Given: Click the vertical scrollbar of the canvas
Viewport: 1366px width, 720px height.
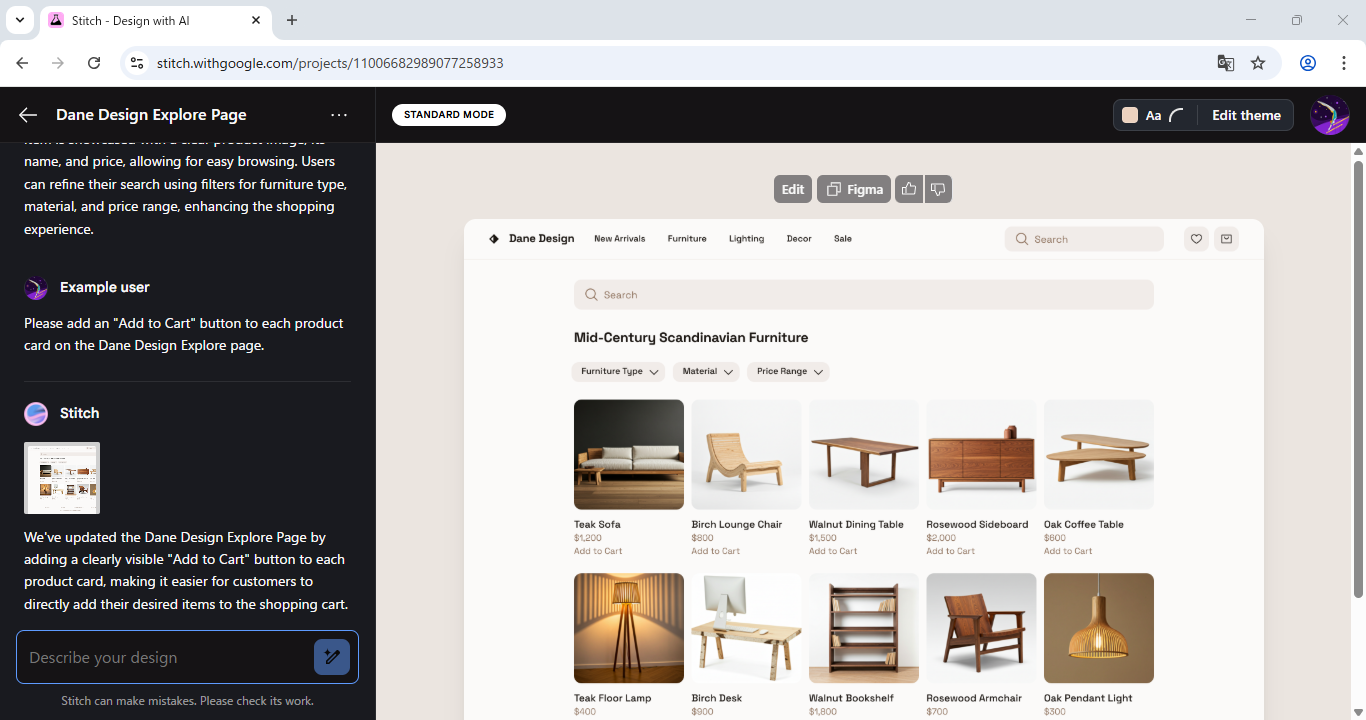Looking at the screenshot, I should pyautogui.click(x=1358, y=378).
